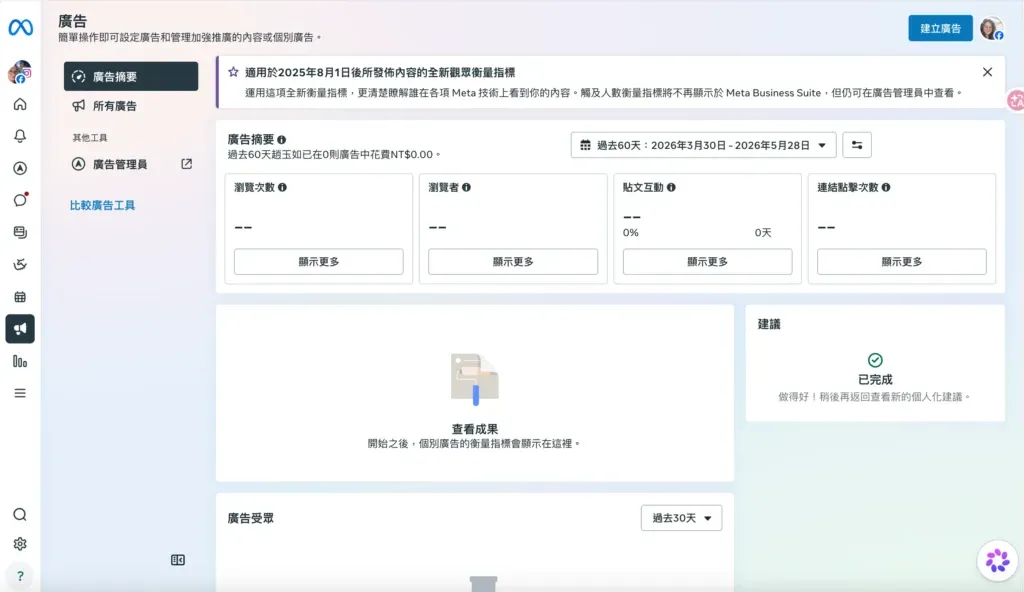The width and height of the screenshot is (1024, 592).
Task: Open the filter settings sliders button
Action: [x=857, y=145]
